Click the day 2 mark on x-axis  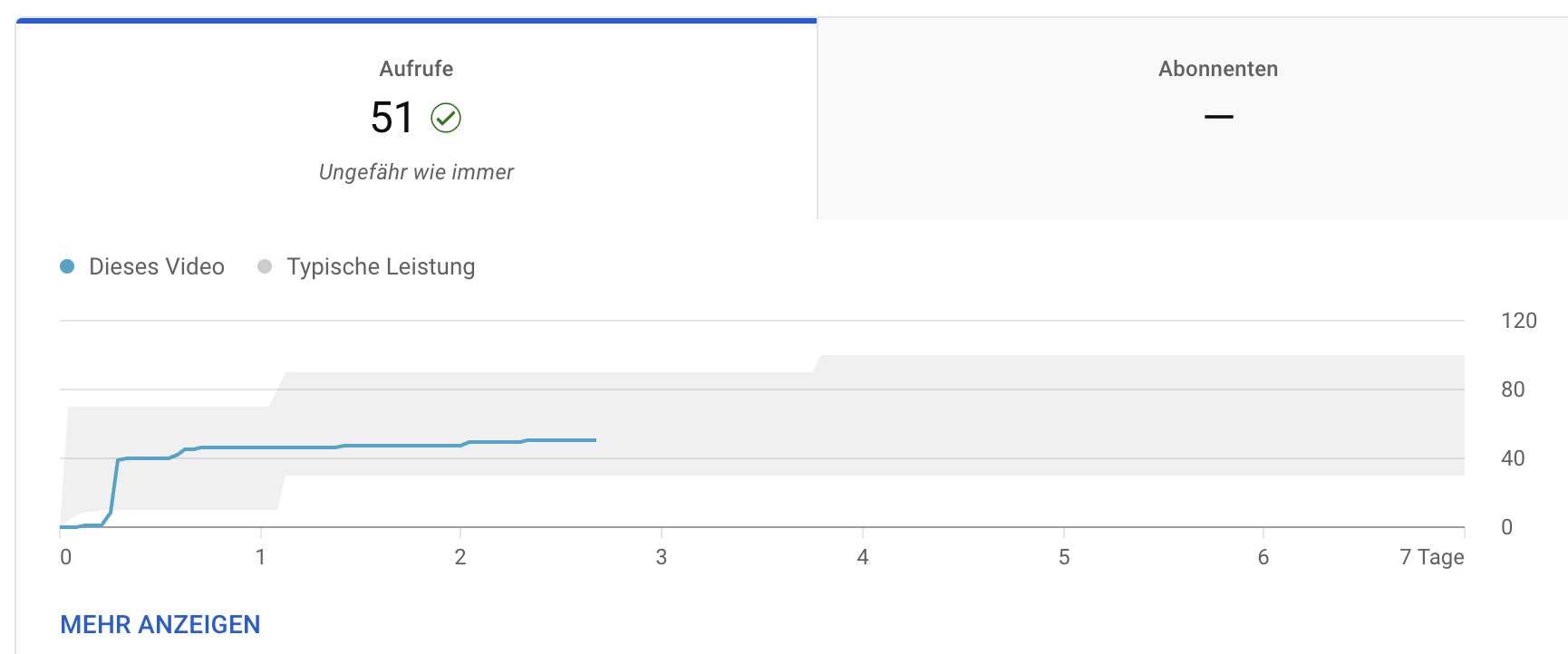coord(460,557)
